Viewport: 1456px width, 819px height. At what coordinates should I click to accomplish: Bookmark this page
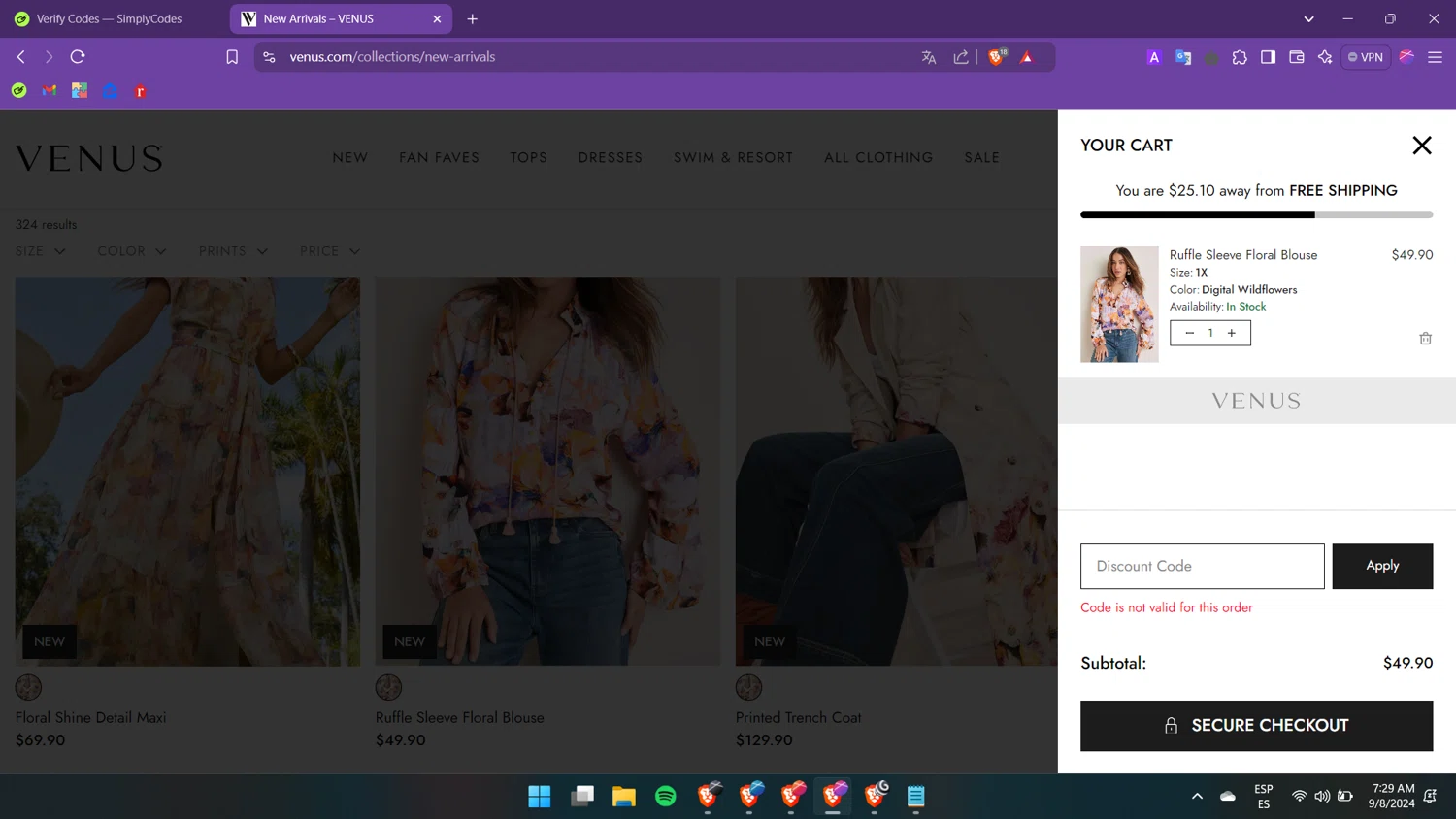point(232,57)
